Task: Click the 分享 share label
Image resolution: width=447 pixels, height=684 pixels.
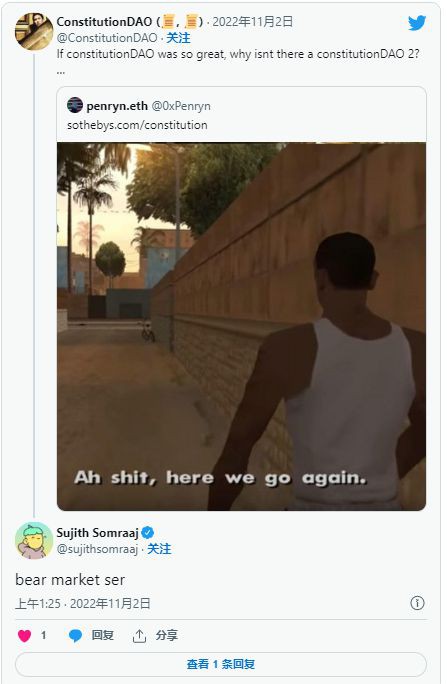Action: pos(167,635)
